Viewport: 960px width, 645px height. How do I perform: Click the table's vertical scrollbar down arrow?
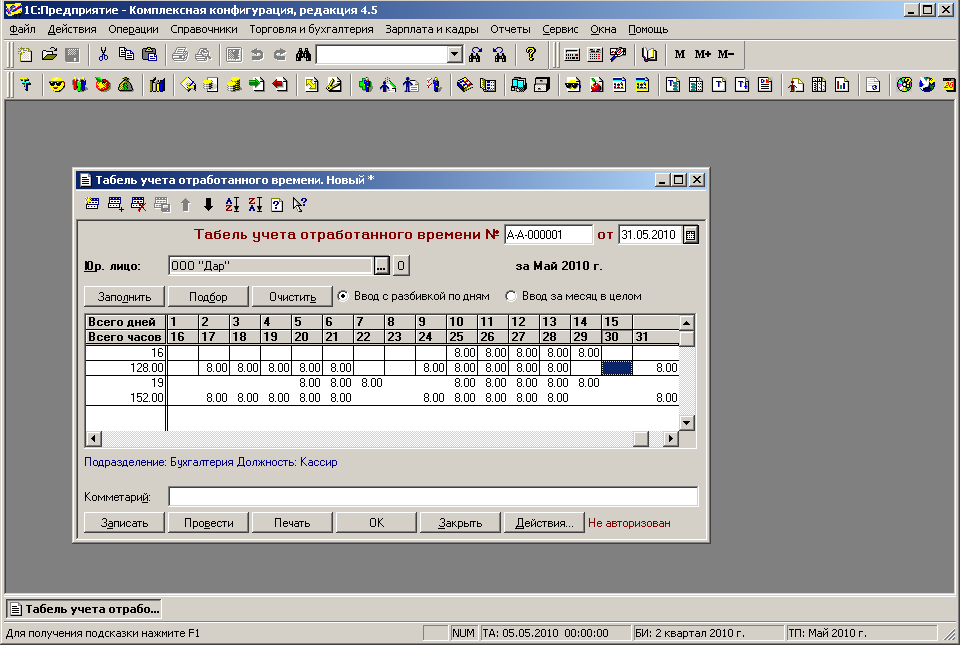687,422
